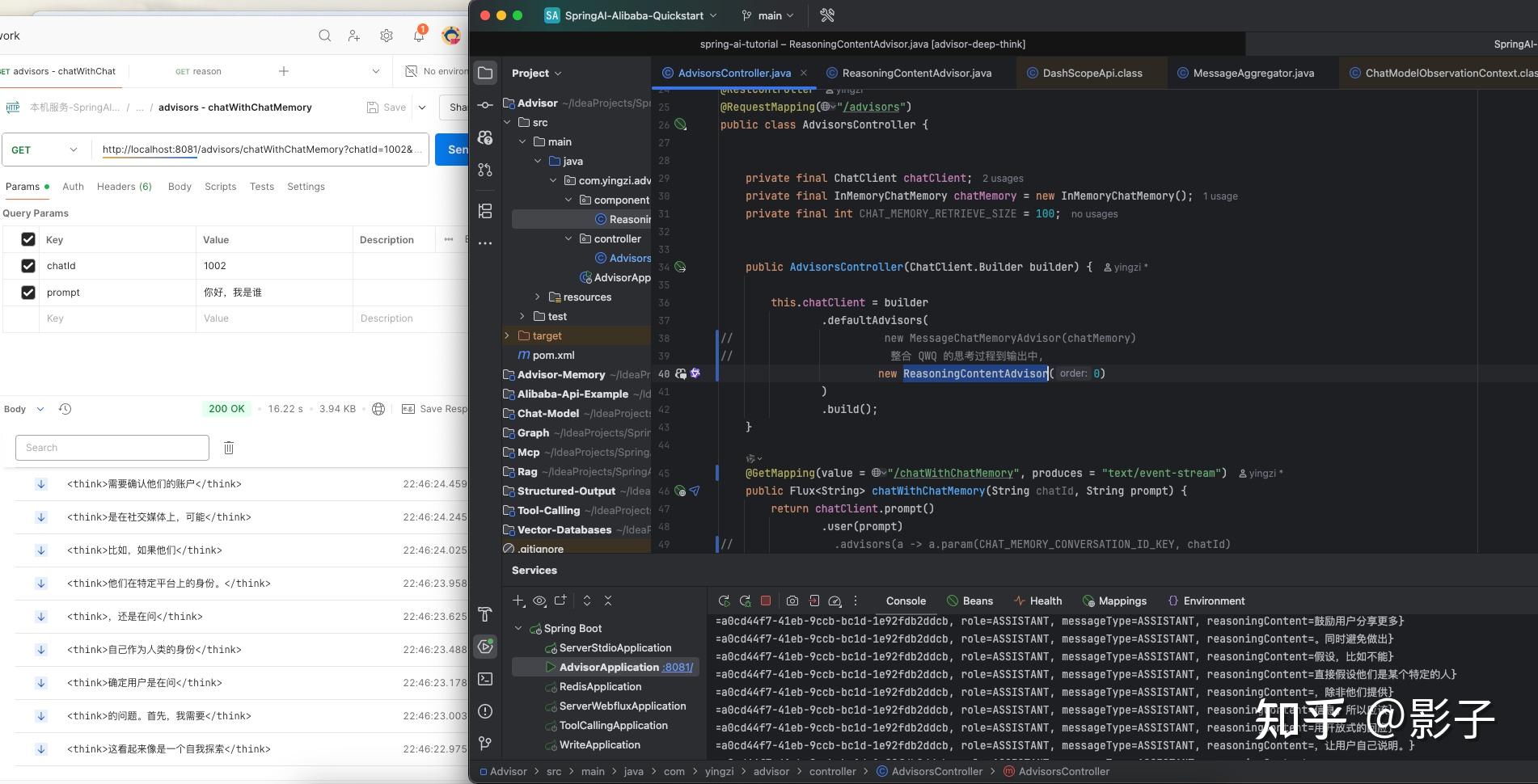Open the Project tool window icon
The height and width of the screenshot is (784, 1538).
(x=485, y=72)
